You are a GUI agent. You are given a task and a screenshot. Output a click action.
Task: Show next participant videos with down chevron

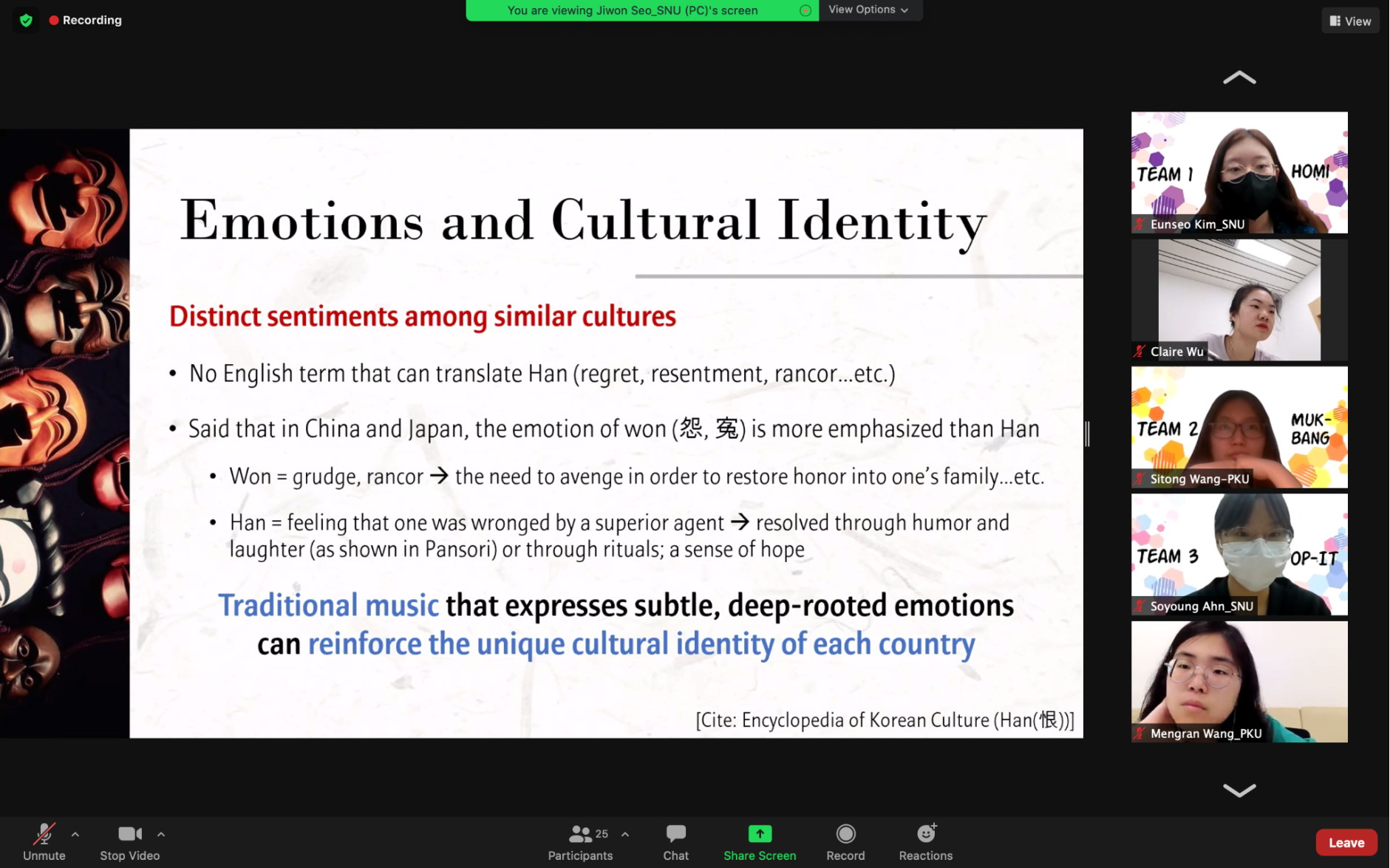[1239, 790]
